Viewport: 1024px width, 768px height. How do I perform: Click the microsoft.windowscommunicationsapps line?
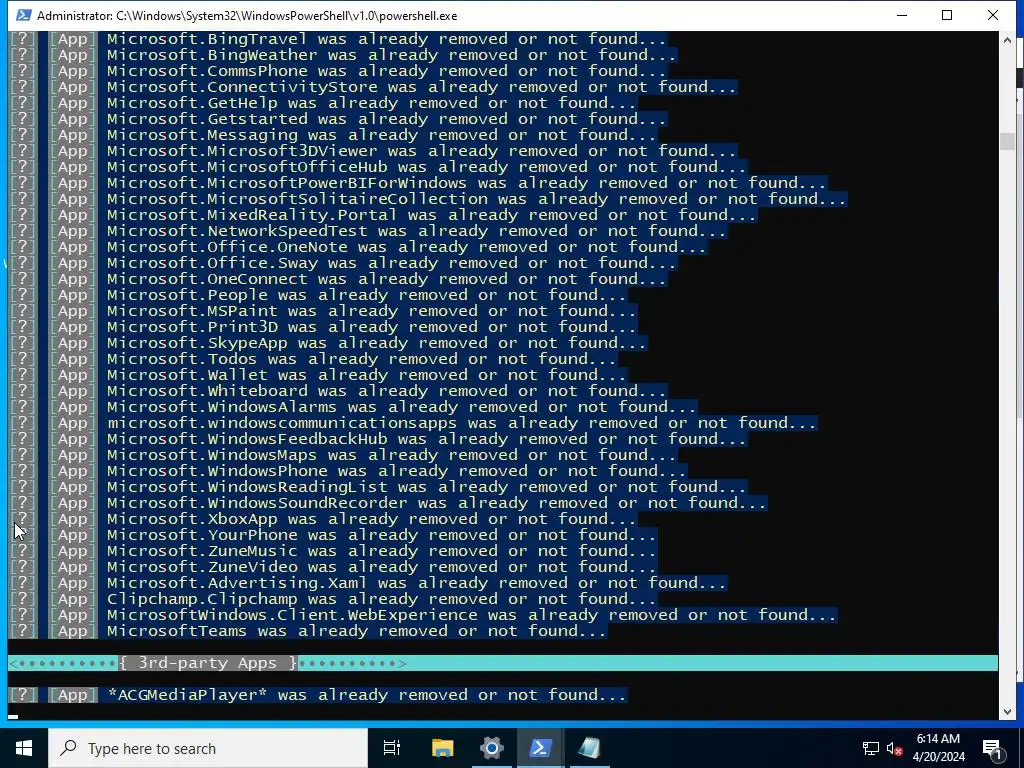click(413, 423)
